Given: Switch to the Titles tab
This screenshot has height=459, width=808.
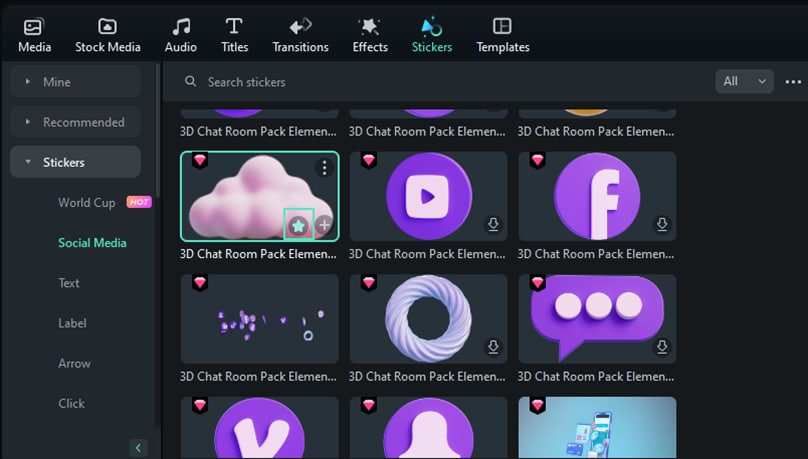Looking at the screenshot, I should pos(234,36).
